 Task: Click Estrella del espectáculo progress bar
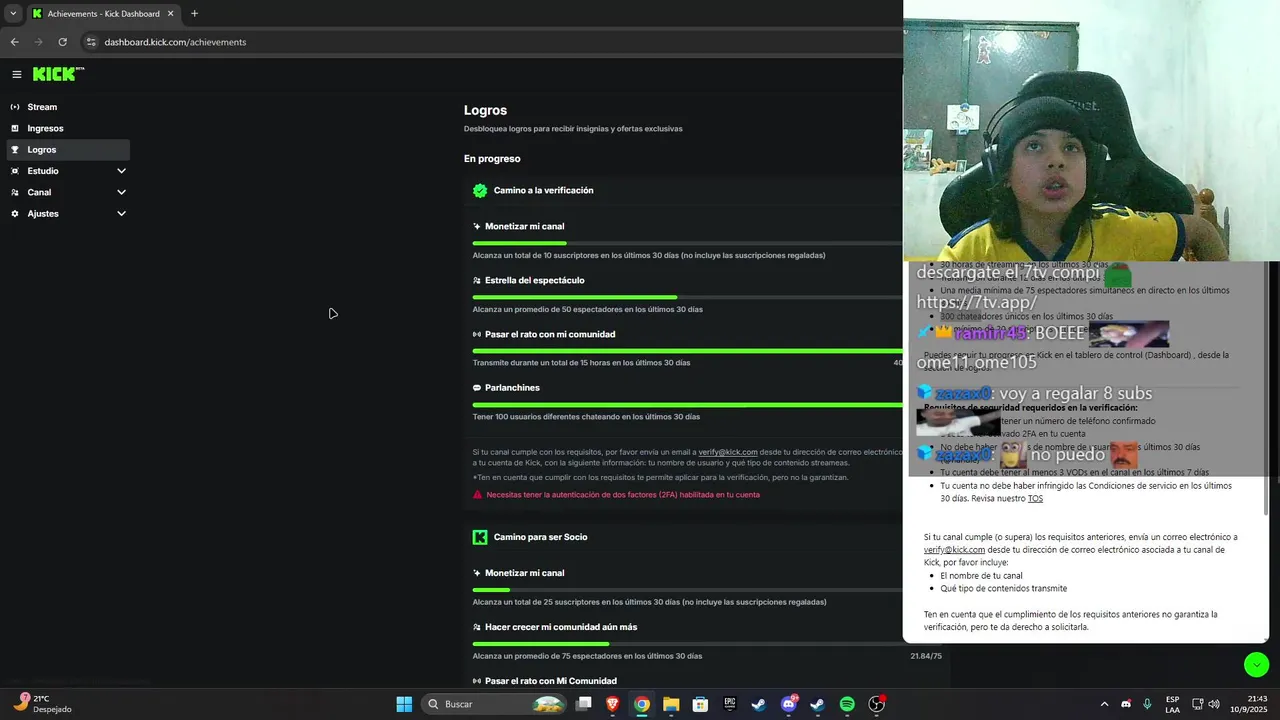[x=688, y=297]
